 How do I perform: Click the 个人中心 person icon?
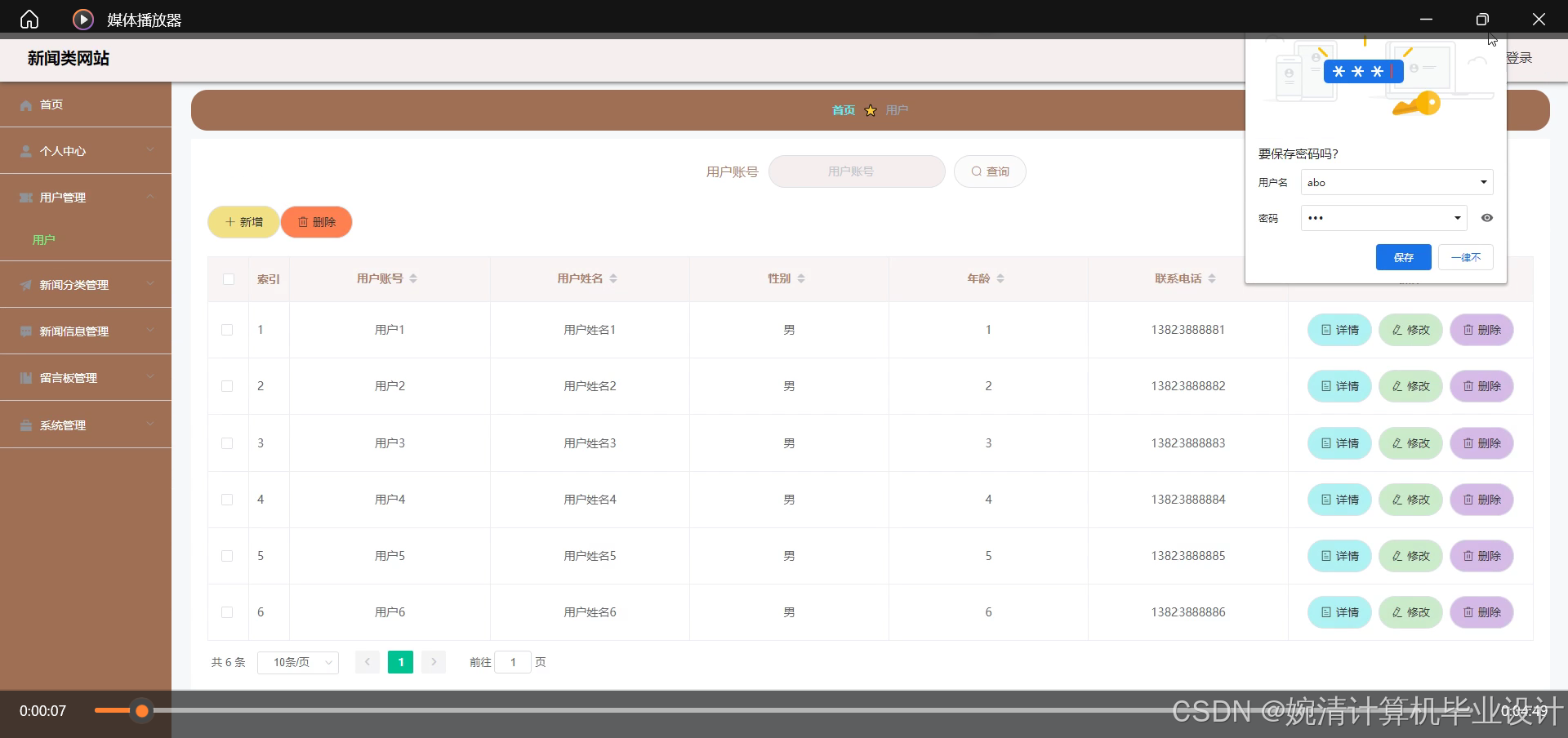coord(26,151)
